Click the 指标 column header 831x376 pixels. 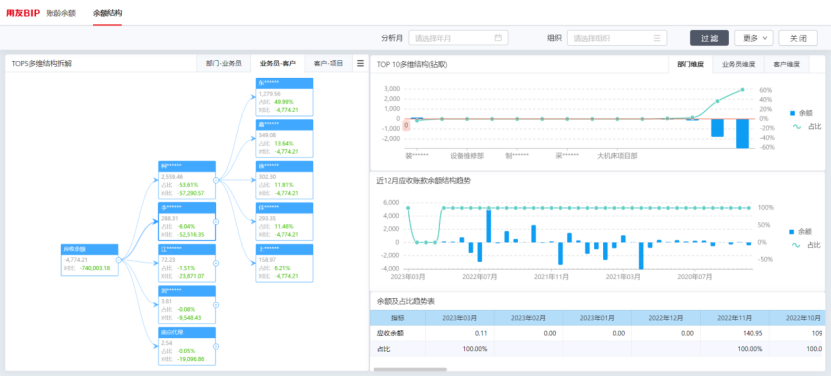[397, 318]
